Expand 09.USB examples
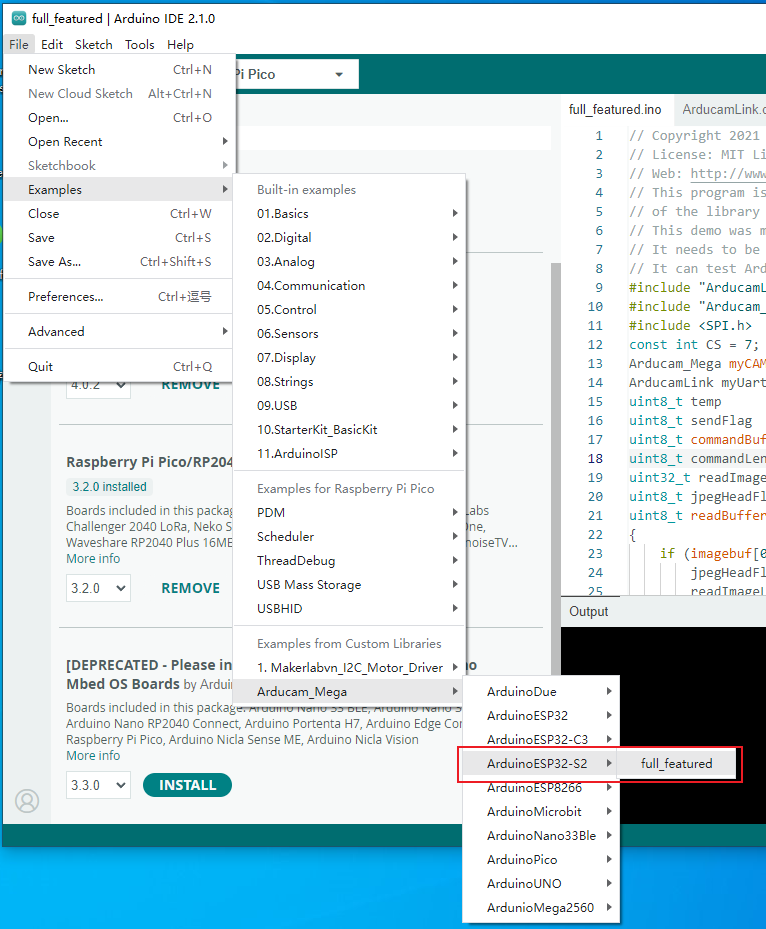 click(350, 406)
